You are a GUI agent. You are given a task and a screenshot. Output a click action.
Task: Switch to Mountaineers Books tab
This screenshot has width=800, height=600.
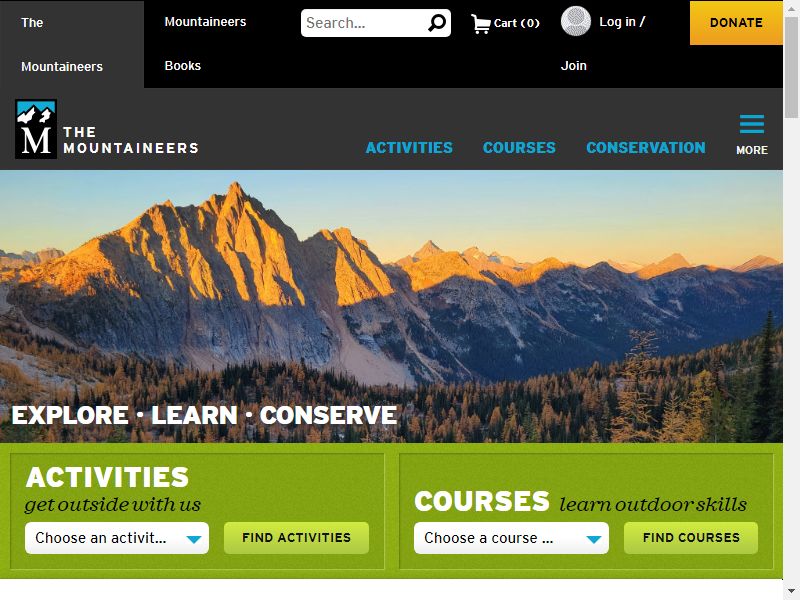point(205,44)
